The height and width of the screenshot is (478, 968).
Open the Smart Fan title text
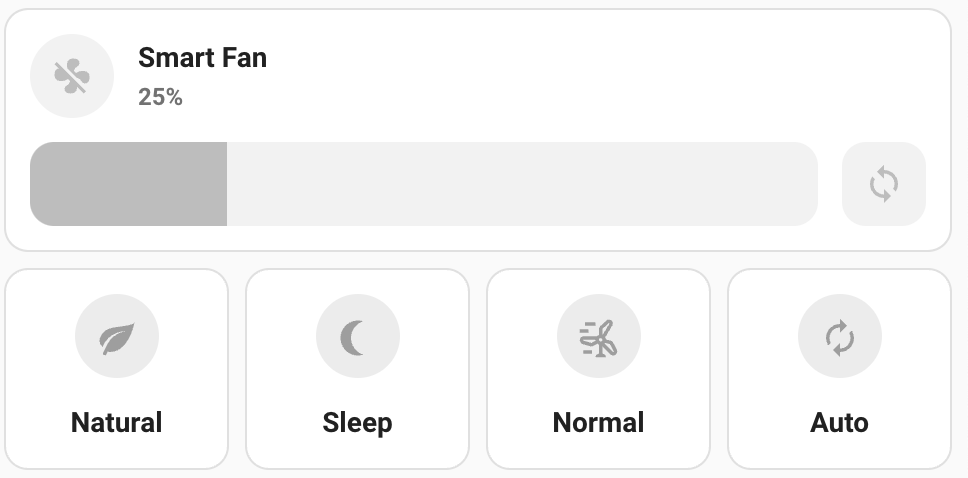(202, 57)
